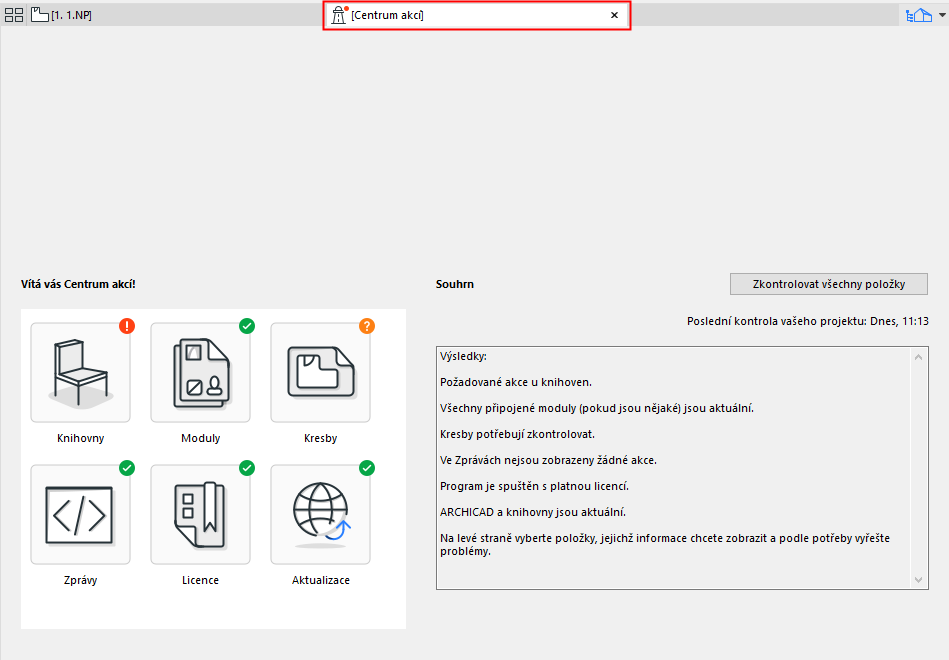The image size is (949, 660).
Task: Select the [Centrum akcí] tab
Action: (476, 15)
